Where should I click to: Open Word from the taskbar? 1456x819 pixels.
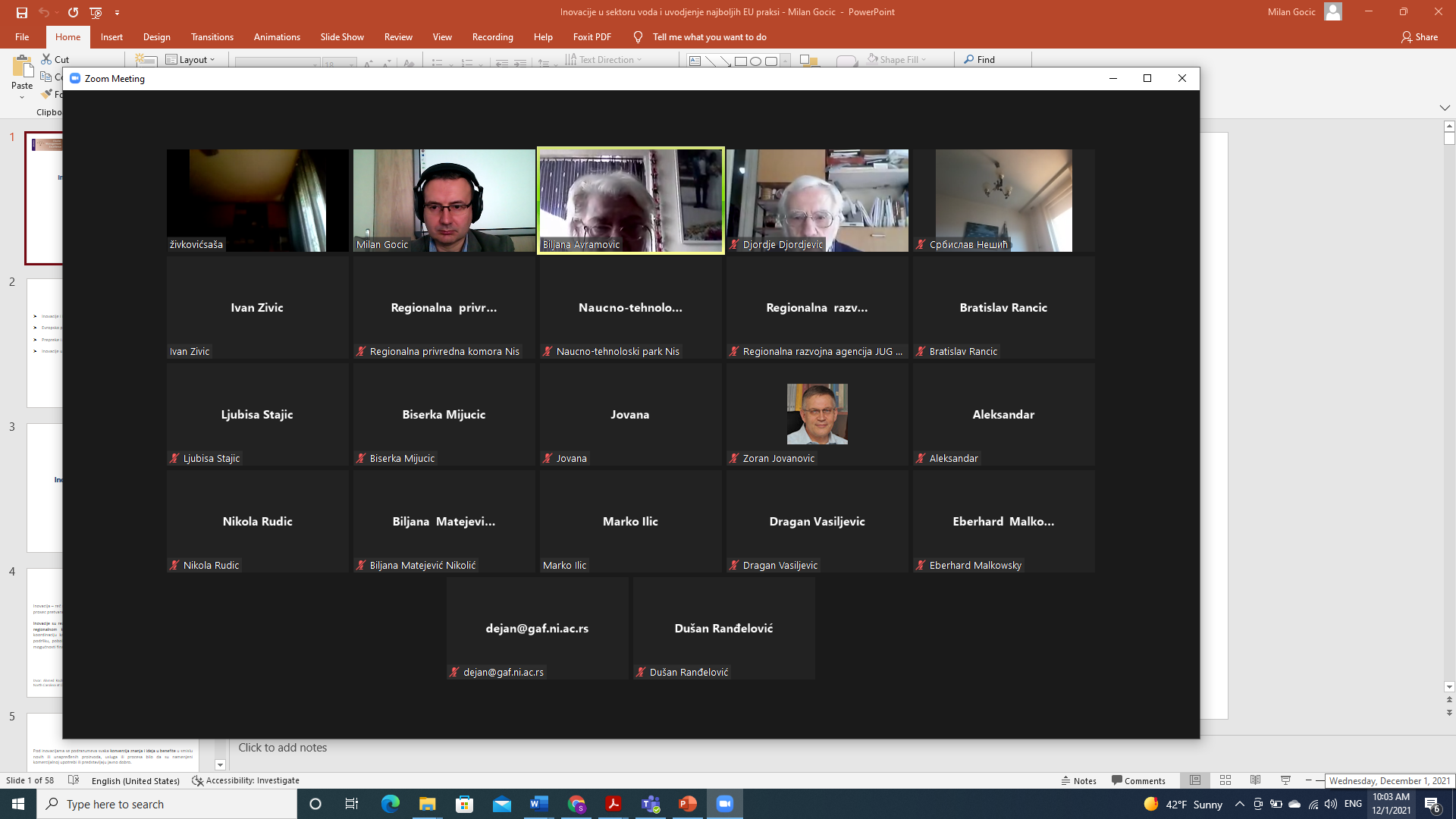[x=539, y=804]
